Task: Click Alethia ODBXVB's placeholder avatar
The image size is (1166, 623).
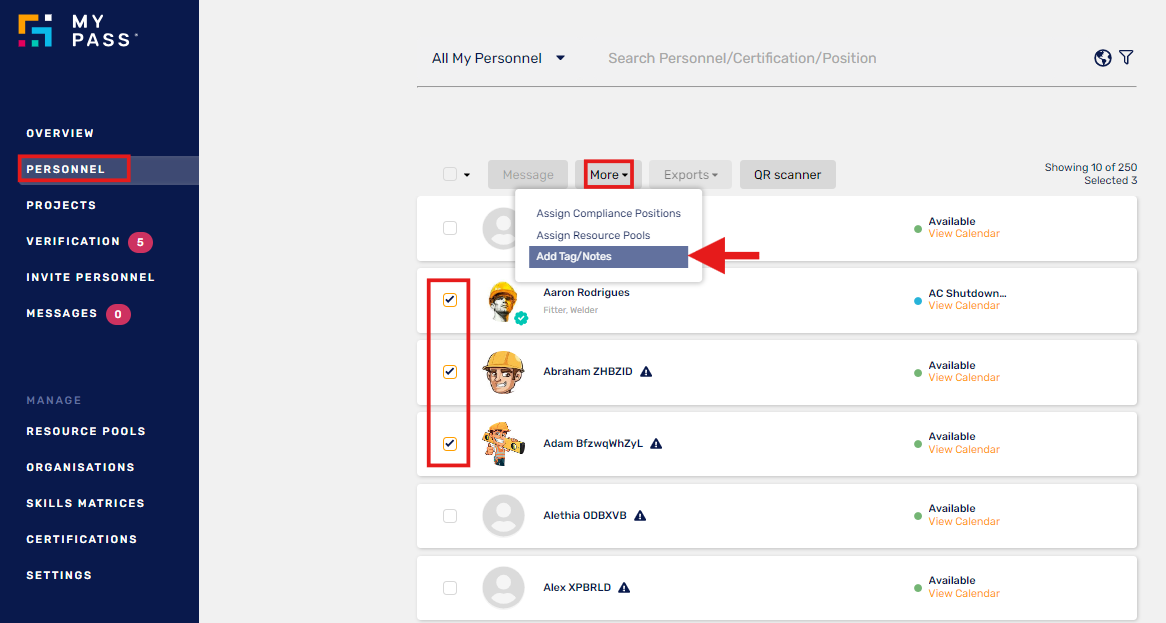Action: (503, 516)
